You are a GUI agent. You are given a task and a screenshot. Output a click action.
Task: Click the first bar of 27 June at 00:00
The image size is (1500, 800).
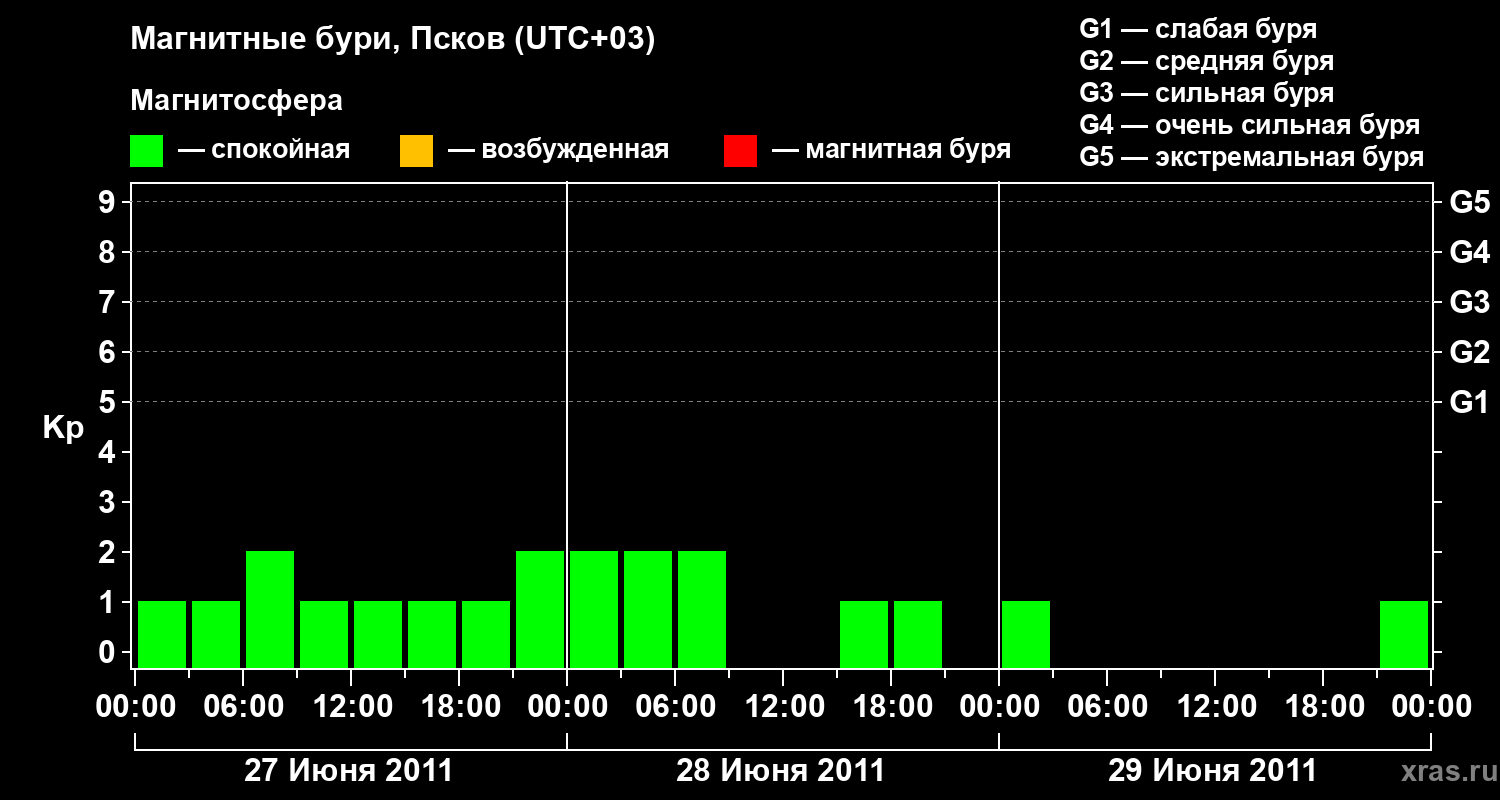(x=162, y=634)
